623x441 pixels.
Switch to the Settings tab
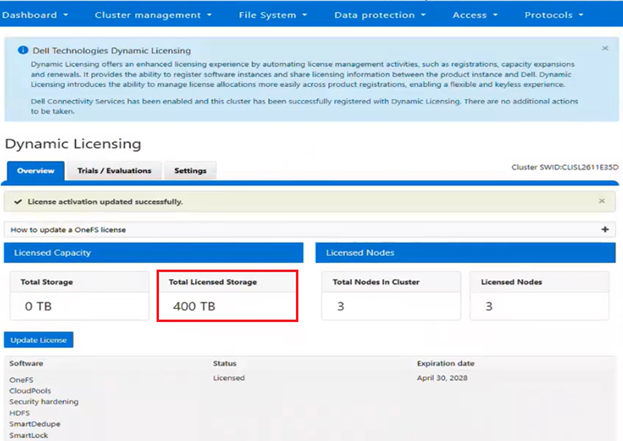(190, 171)
